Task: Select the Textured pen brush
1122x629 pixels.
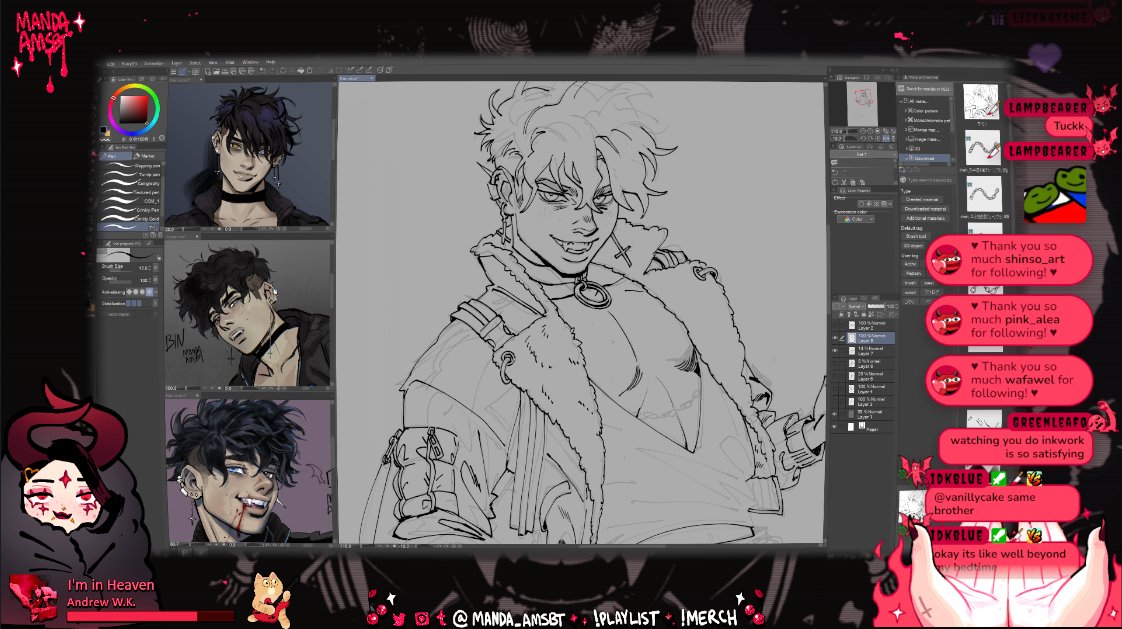Action: 130,192
